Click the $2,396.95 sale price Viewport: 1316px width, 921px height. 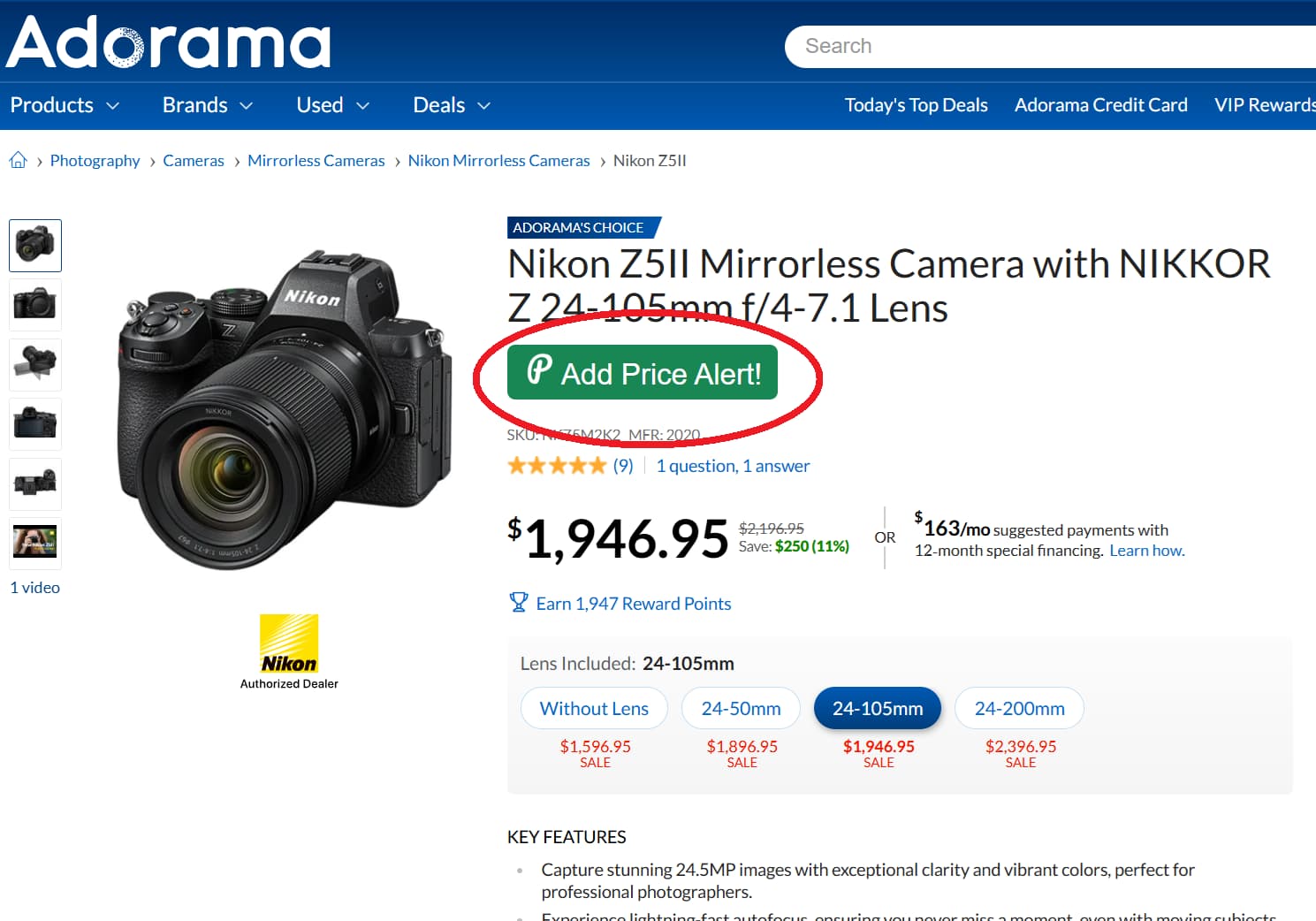1021,746
